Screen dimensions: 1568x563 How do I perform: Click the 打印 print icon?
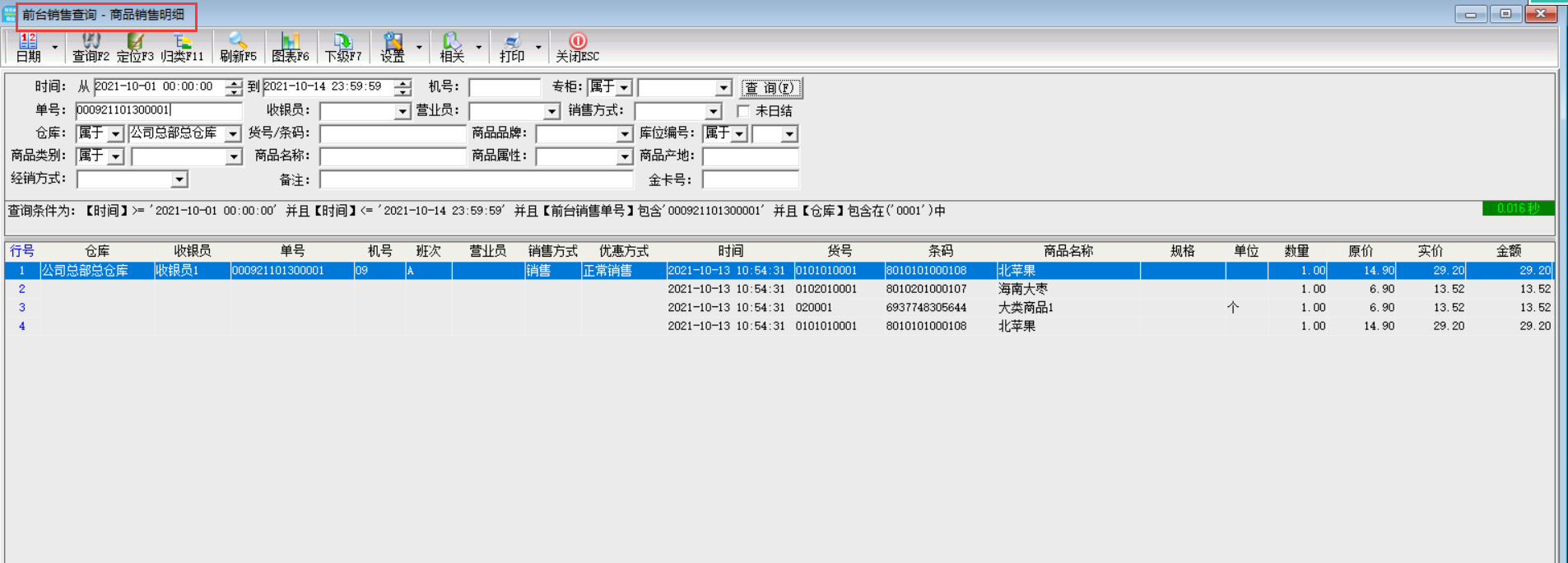(x=512, y=47)
